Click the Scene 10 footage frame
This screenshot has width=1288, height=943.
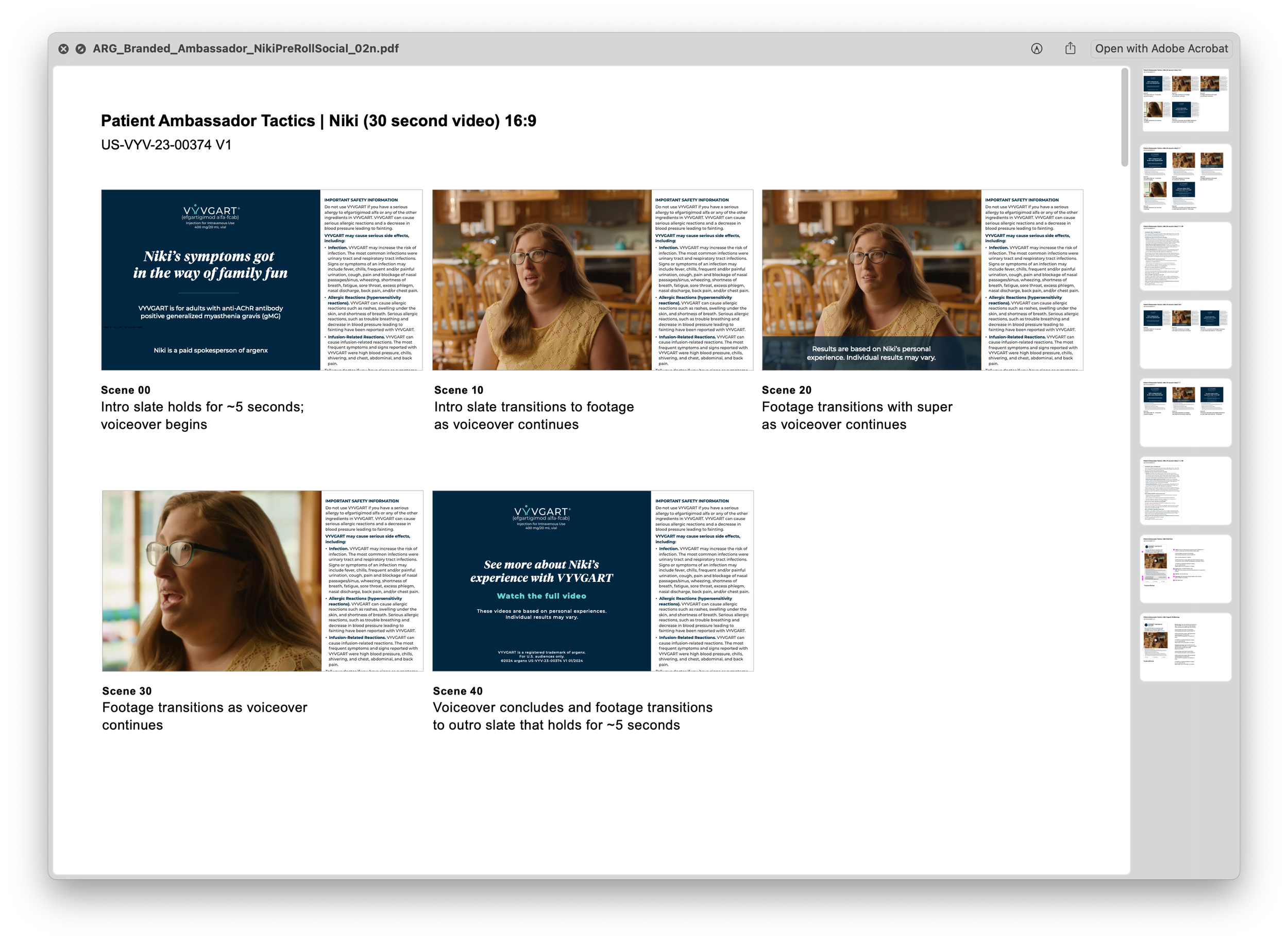tap(541, 280)
